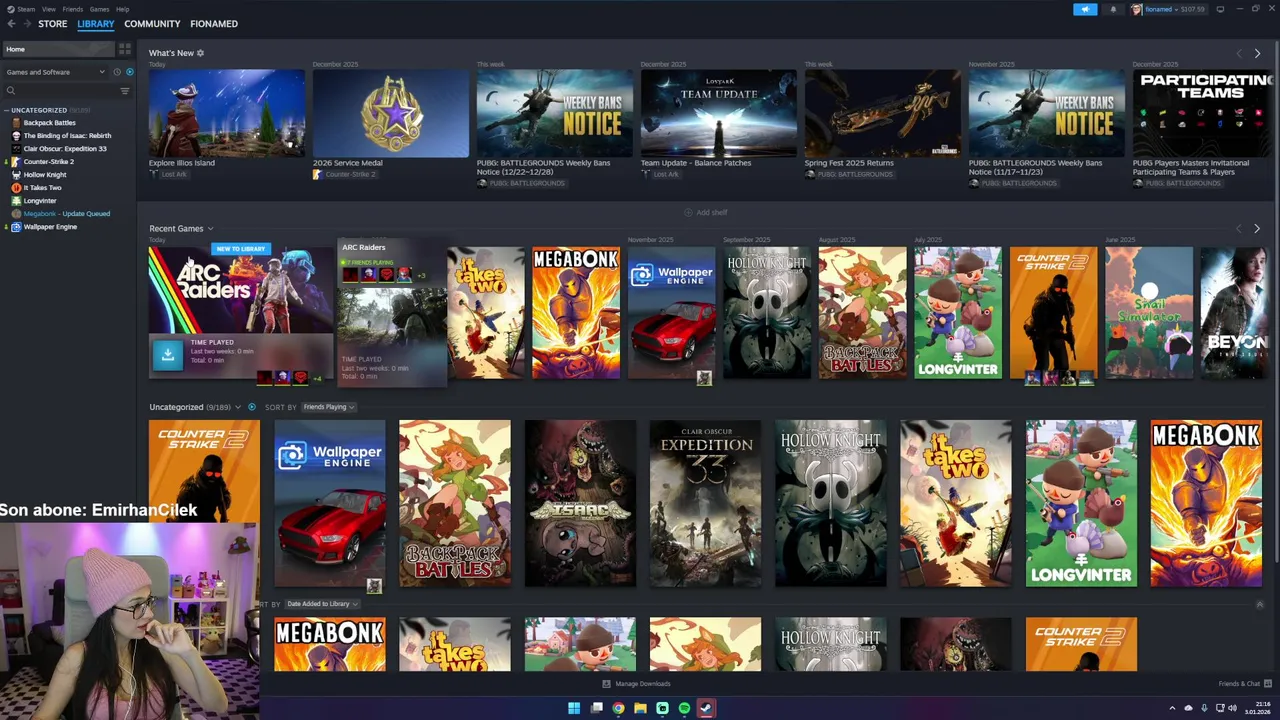Switch to the STORE tab

pos(52,24)
